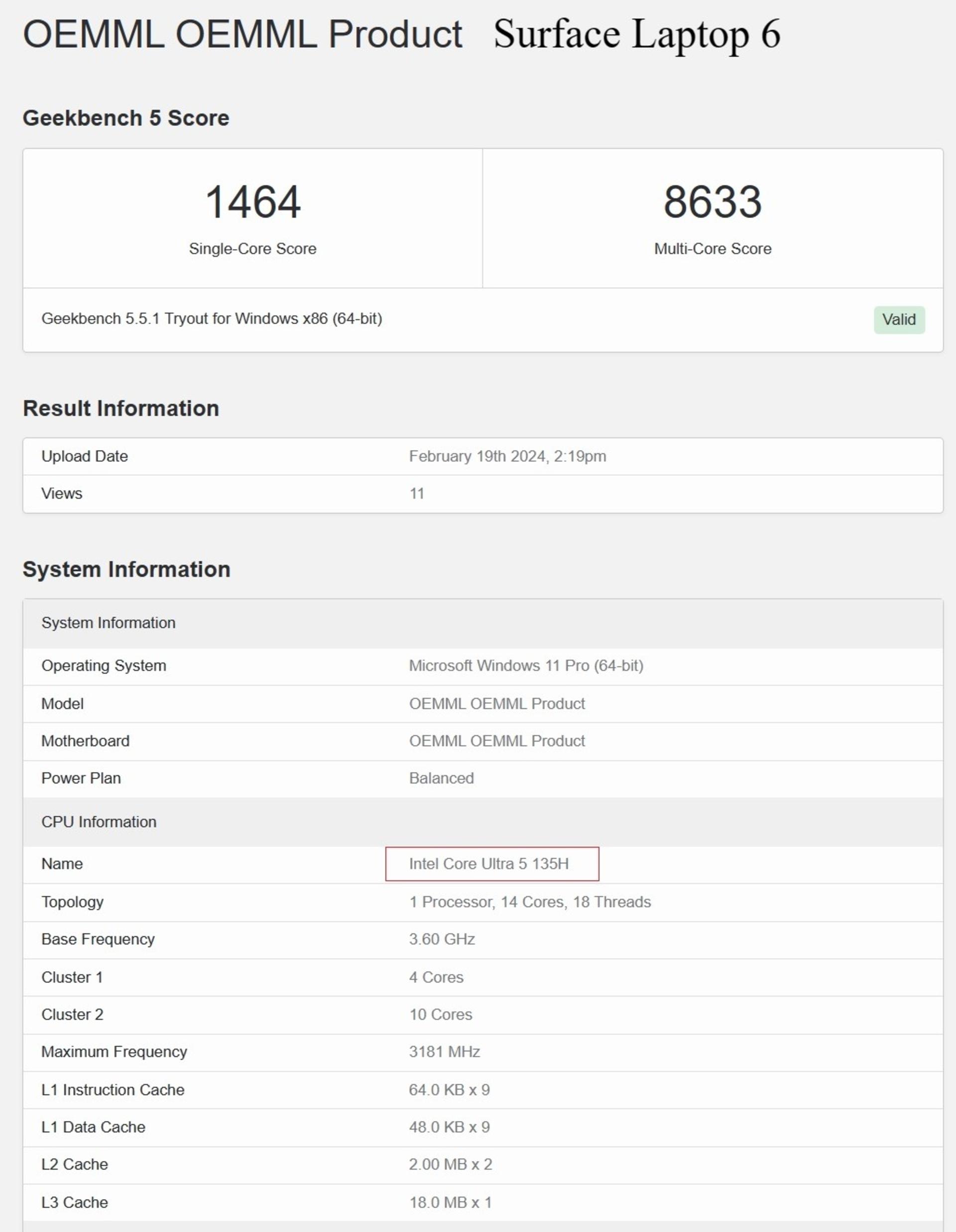Click the Geekbench 5 Score heading
This screenshot has width=956, height=1232.
[126, 118]
